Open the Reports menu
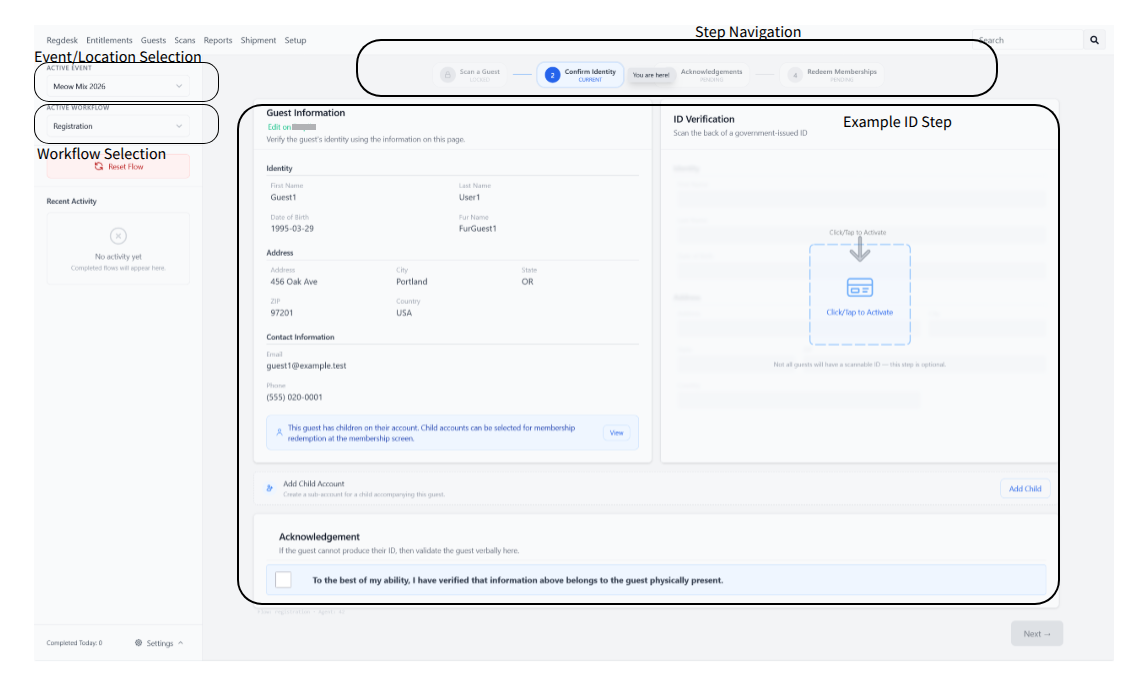The height and width of the screenshot is (687, 1147). [218, 40]
